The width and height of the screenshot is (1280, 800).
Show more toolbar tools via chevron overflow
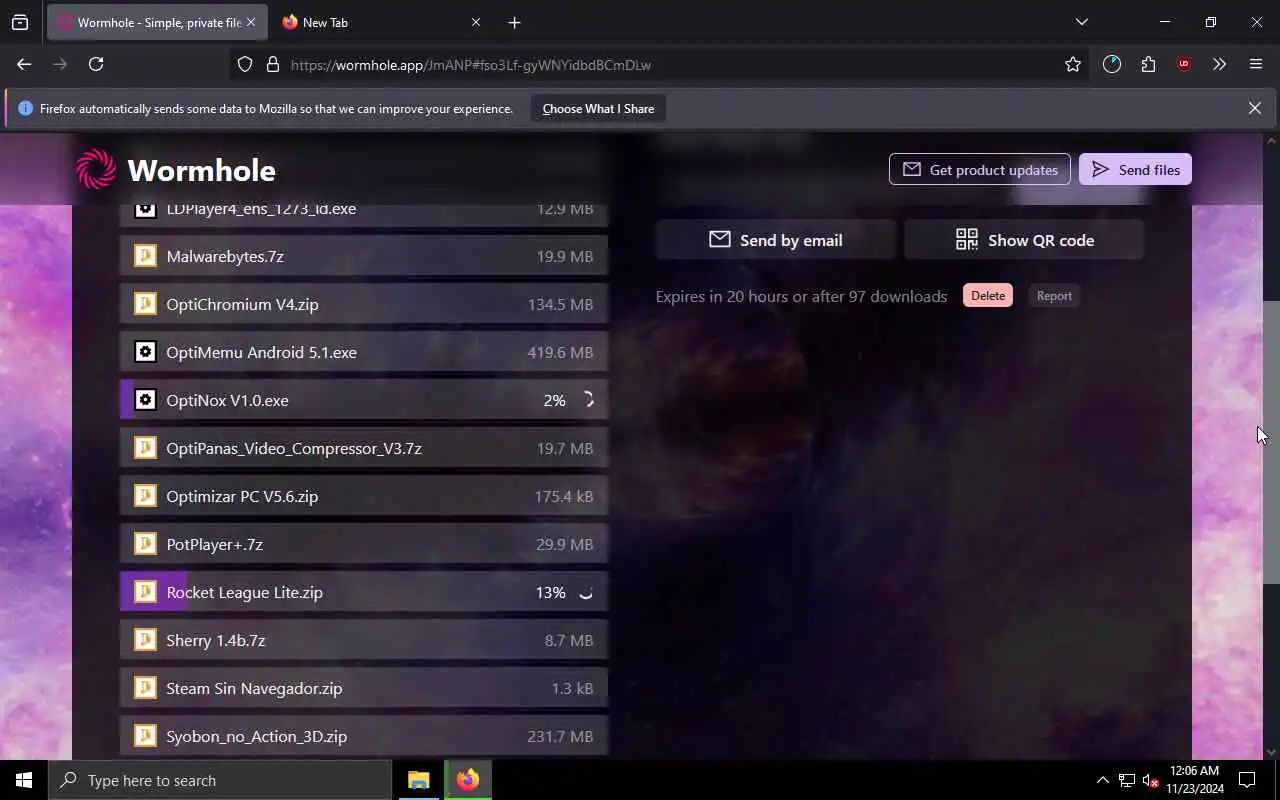1219,64
